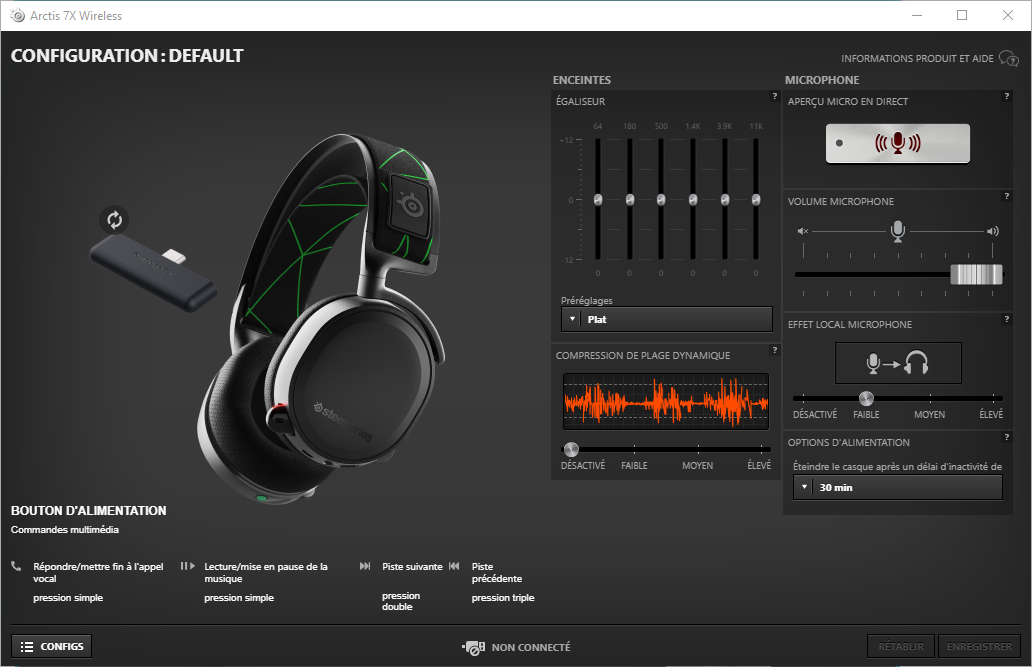Click the USB wireless dongle image
1032x667 pixels.
pos(153,275)
